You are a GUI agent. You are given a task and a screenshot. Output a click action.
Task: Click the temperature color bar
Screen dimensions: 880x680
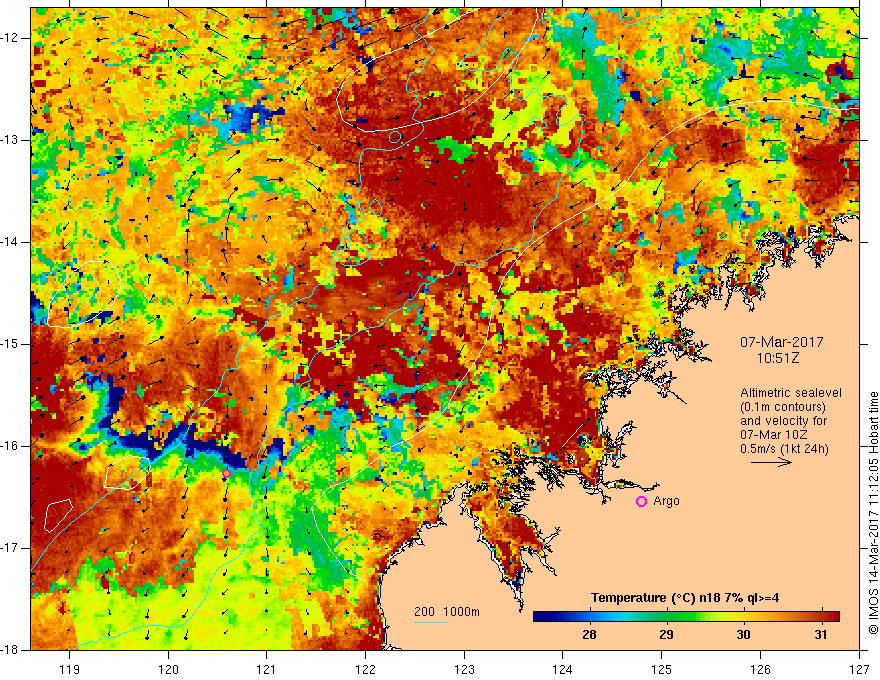coord(686,616)
